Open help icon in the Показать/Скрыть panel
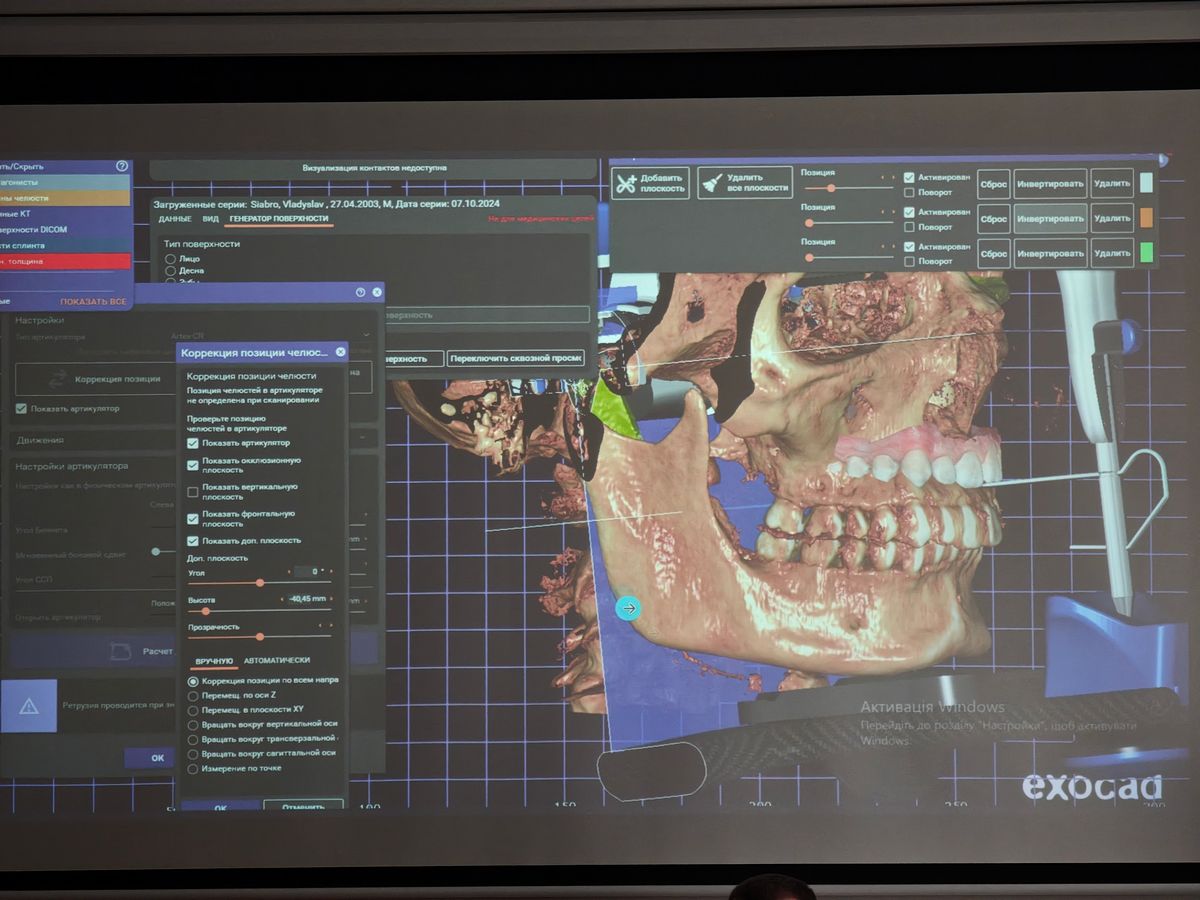Viewport: 1200px width, 900px height. tap(122, 166)
